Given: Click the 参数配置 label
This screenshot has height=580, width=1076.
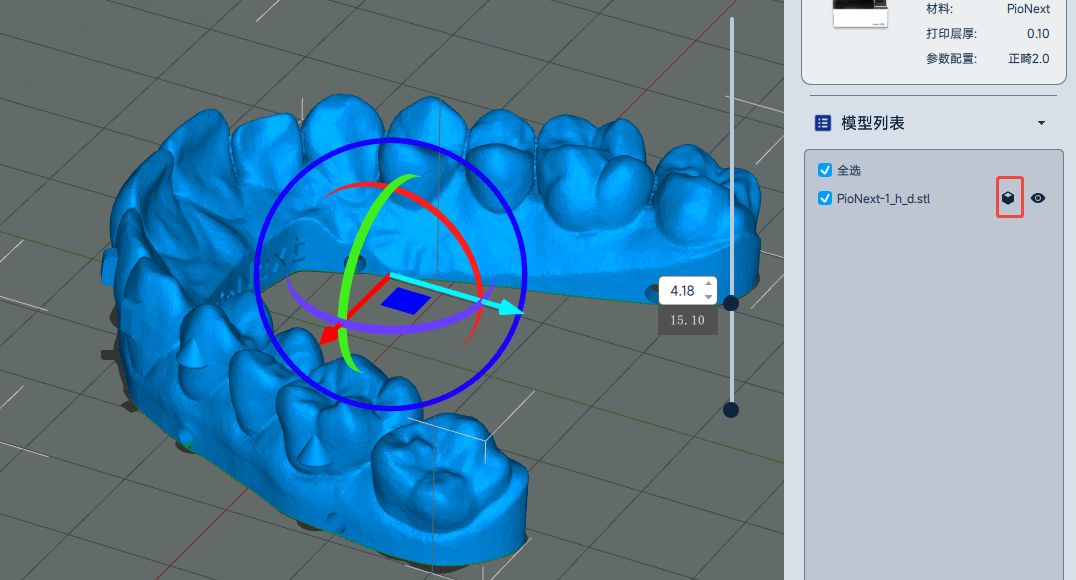Looking at the screenshot, I should click(951, 58).
